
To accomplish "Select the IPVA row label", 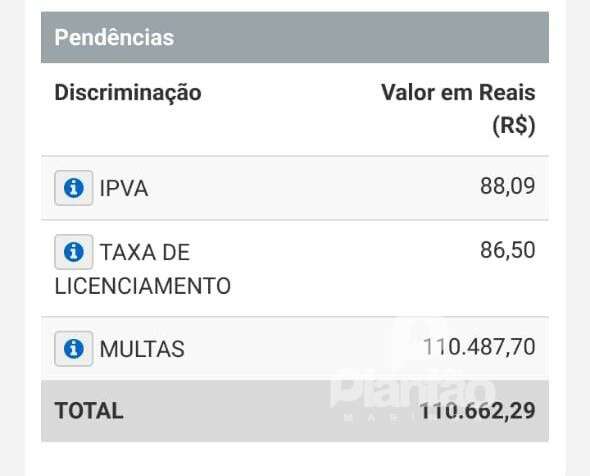I will (x=124, y=188).
